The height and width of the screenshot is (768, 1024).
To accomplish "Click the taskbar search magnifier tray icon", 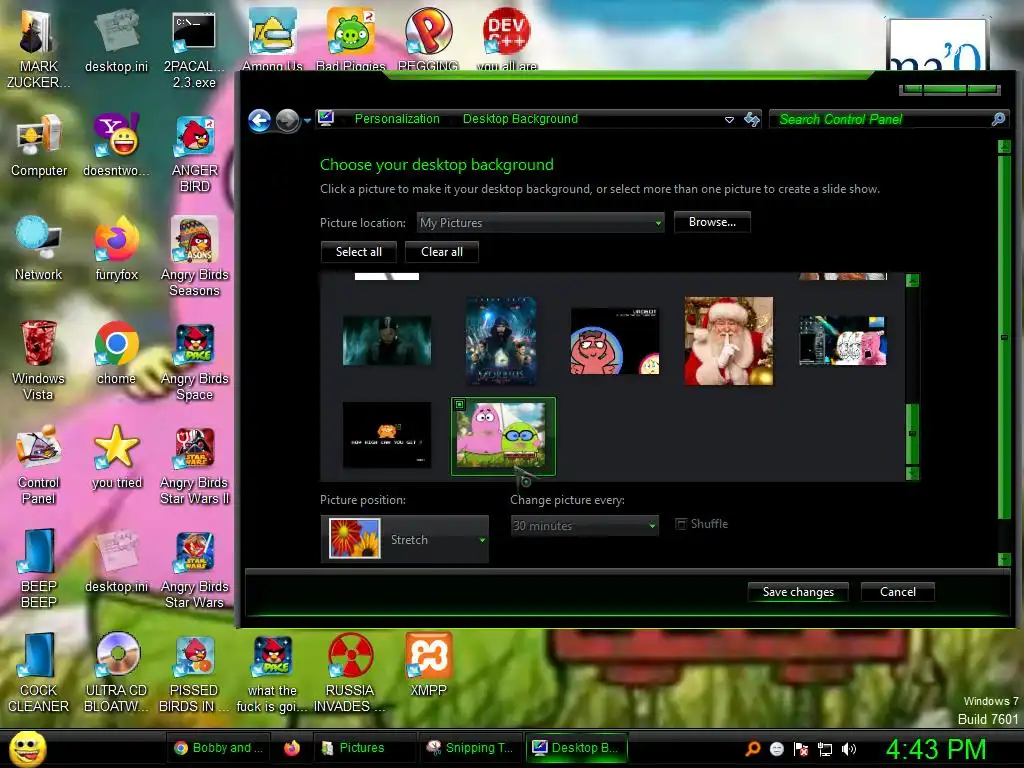I will [753, 748].
